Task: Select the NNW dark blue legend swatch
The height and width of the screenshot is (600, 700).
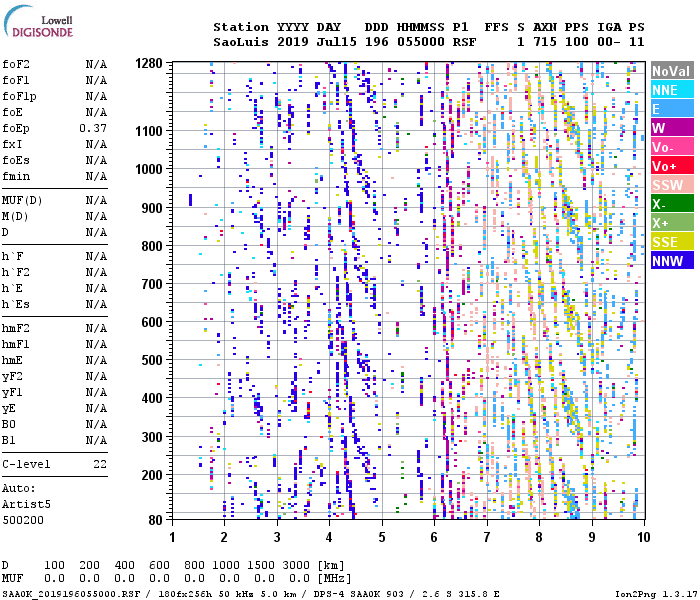Action: tap(672, 260)
